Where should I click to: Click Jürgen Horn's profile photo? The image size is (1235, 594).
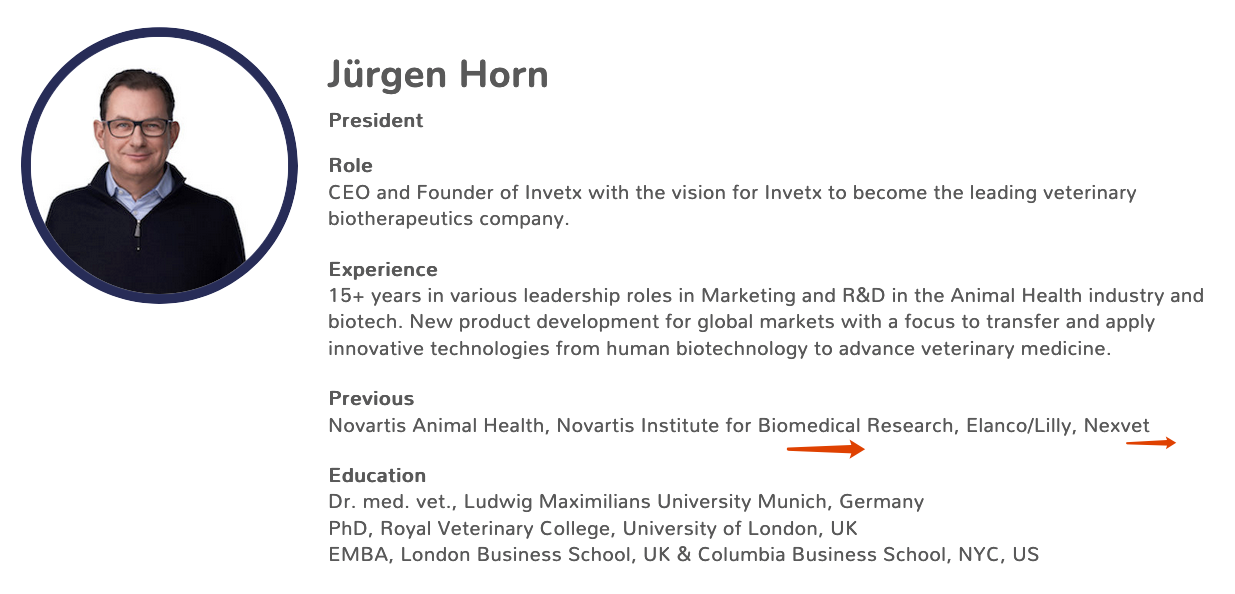click(x=158, y=166)
